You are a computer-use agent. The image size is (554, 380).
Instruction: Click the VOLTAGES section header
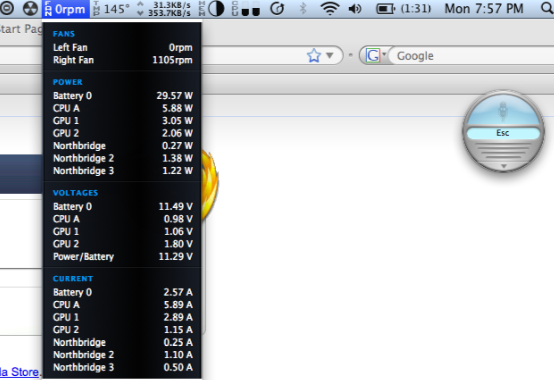[x=75, y=193]
